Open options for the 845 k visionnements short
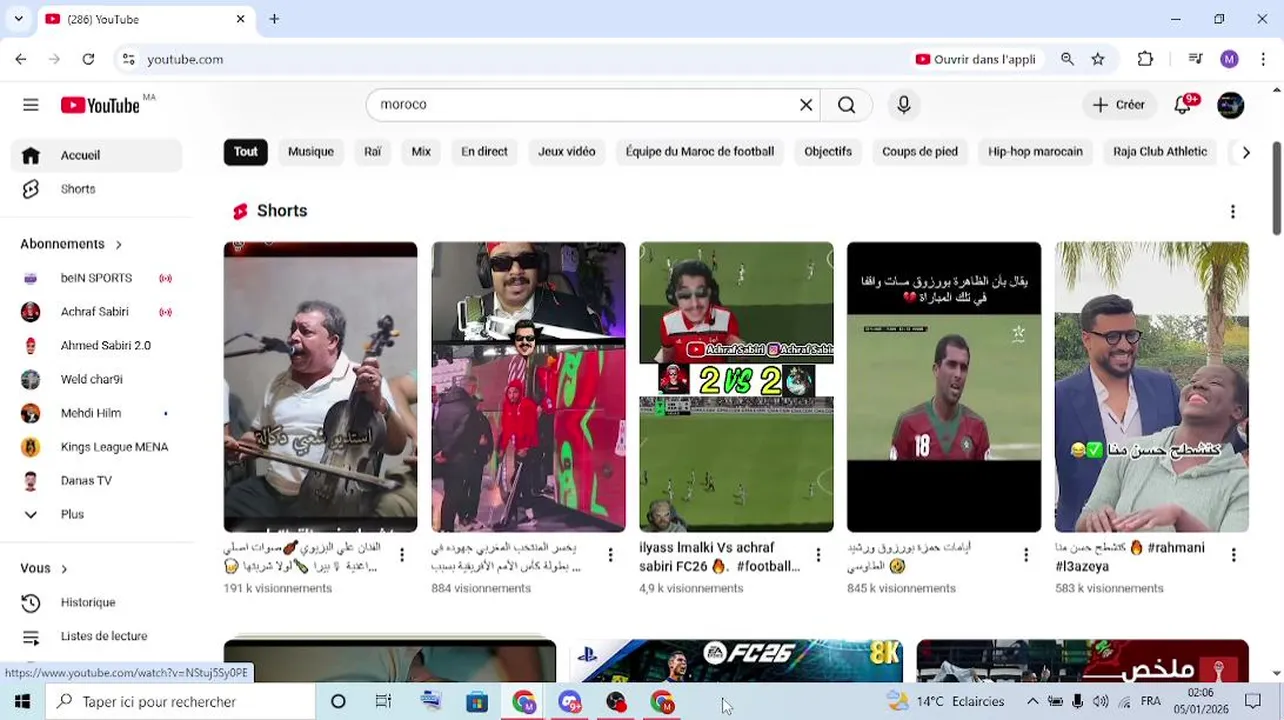The image size is (1284, 720). (x=1026, y=555)
